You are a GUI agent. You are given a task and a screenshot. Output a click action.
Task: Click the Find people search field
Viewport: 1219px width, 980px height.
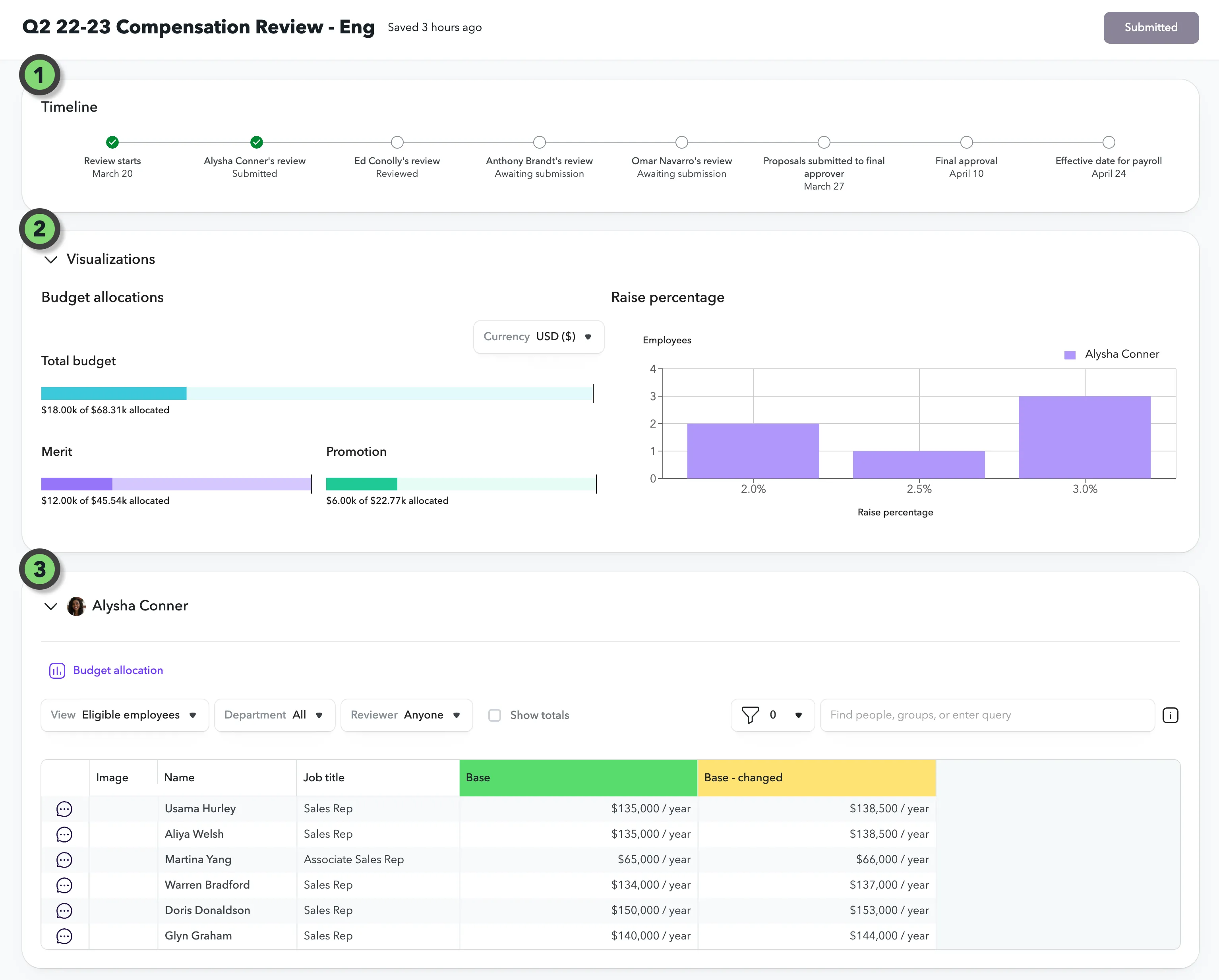(987, 715)
